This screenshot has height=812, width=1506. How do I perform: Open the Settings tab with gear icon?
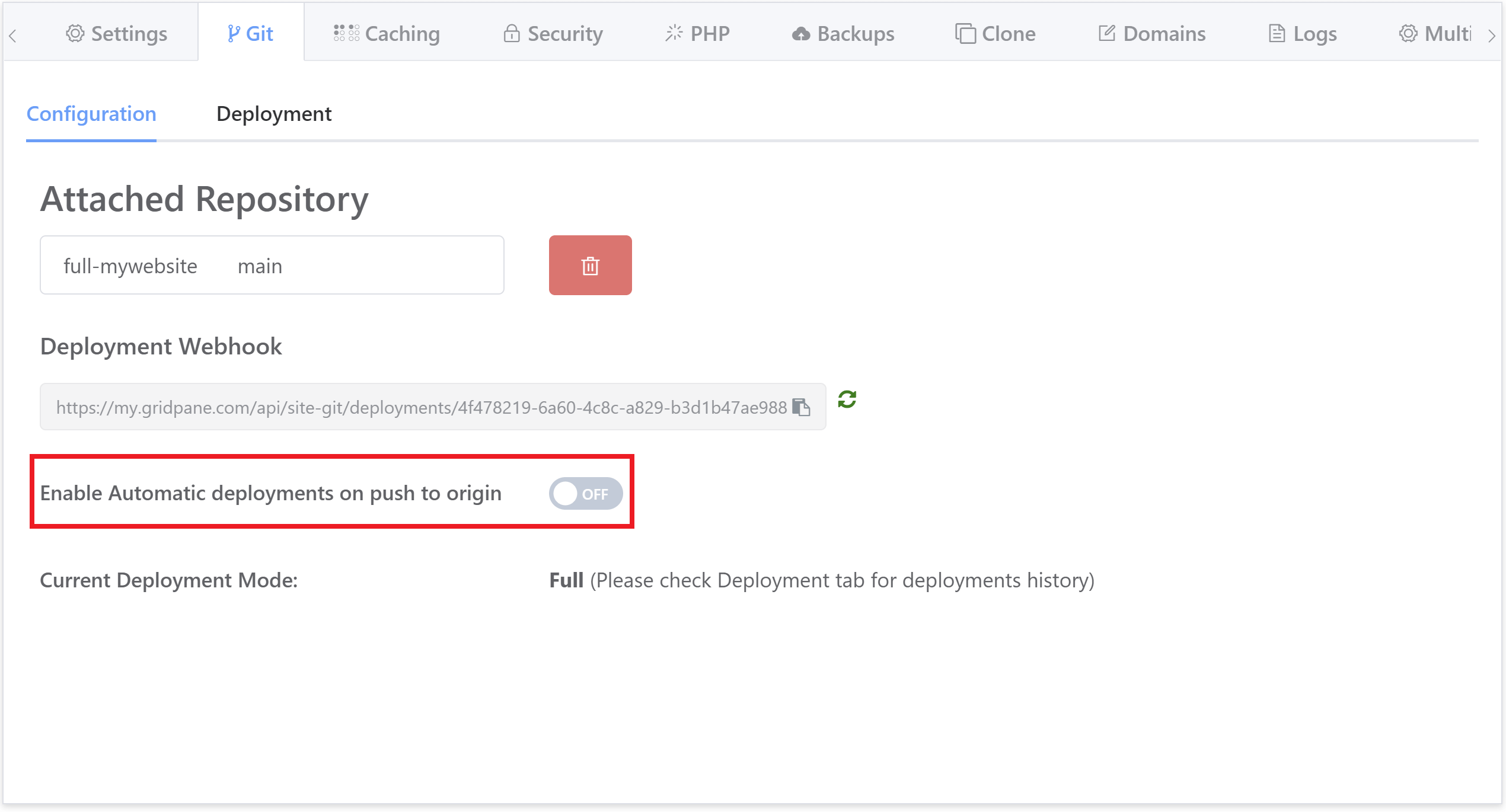click(117, 34)
